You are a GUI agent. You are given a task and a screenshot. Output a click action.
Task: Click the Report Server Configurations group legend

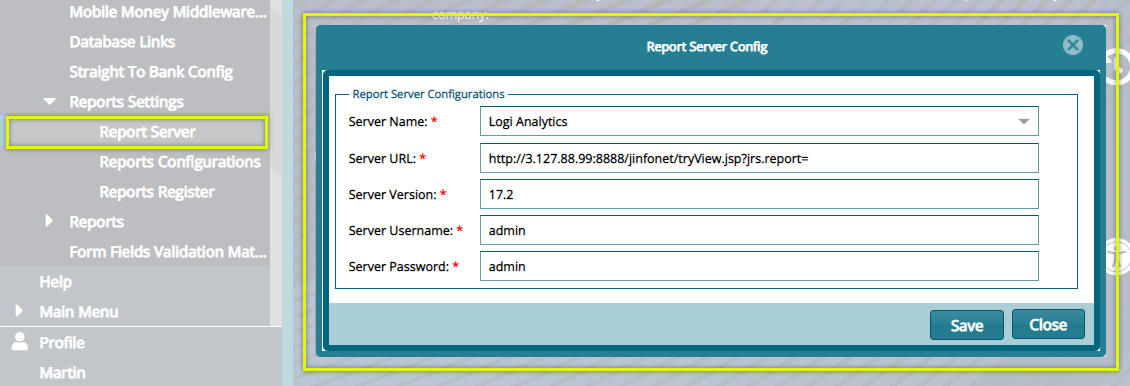coord(428,94)
